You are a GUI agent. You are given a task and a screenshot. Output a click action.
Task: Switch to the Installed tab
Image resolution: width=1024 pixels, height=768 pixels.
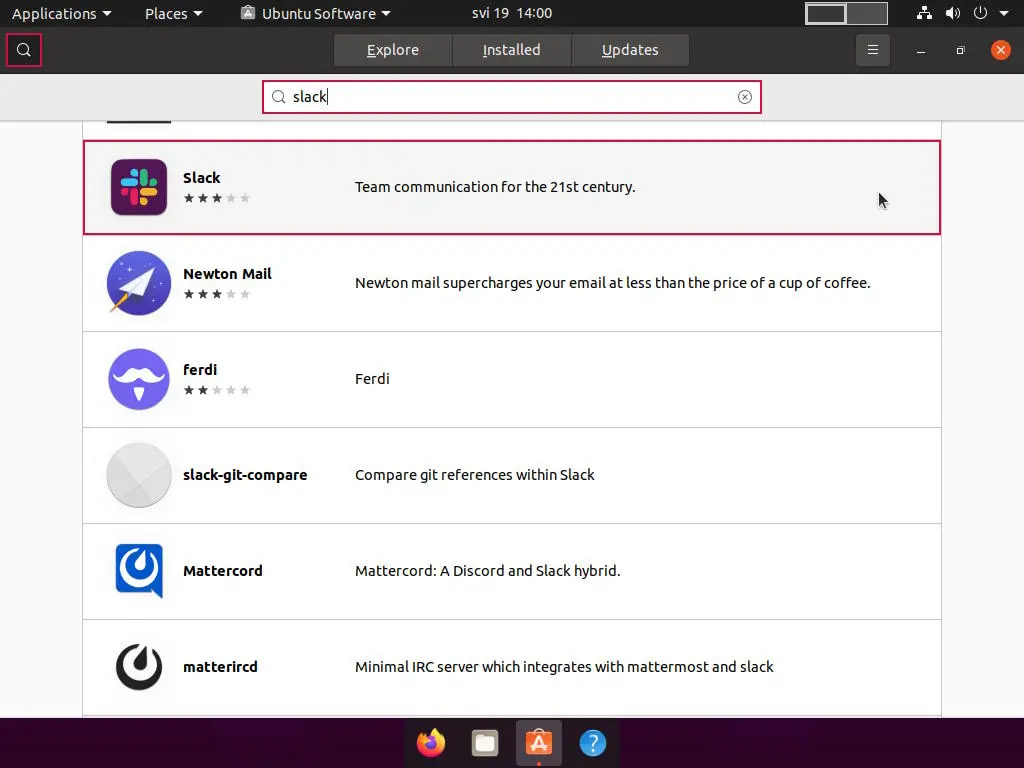tap(511, 50)
